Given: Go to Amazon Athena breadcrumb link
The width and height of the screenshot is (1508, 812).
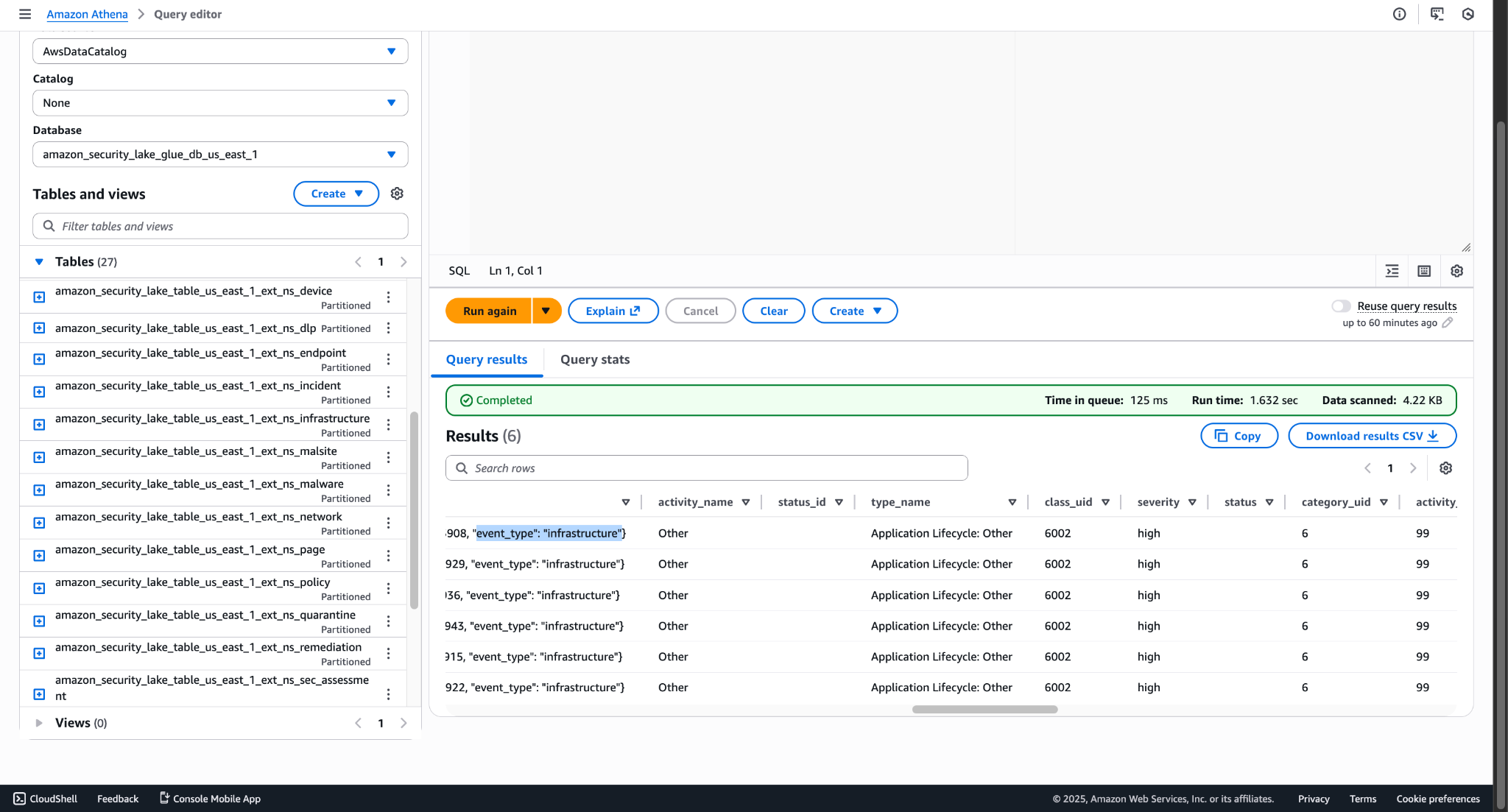Looking at the screenshot, I should 87,14.
